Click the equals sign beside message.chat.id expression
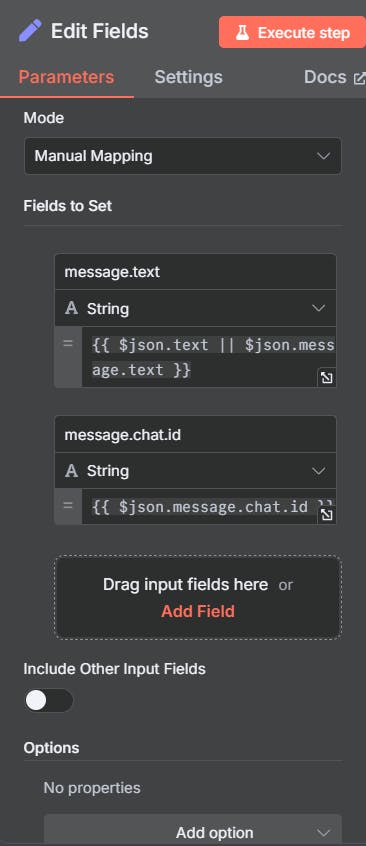Viewport: 366px width, 846px height. click(x=68, y=506)
